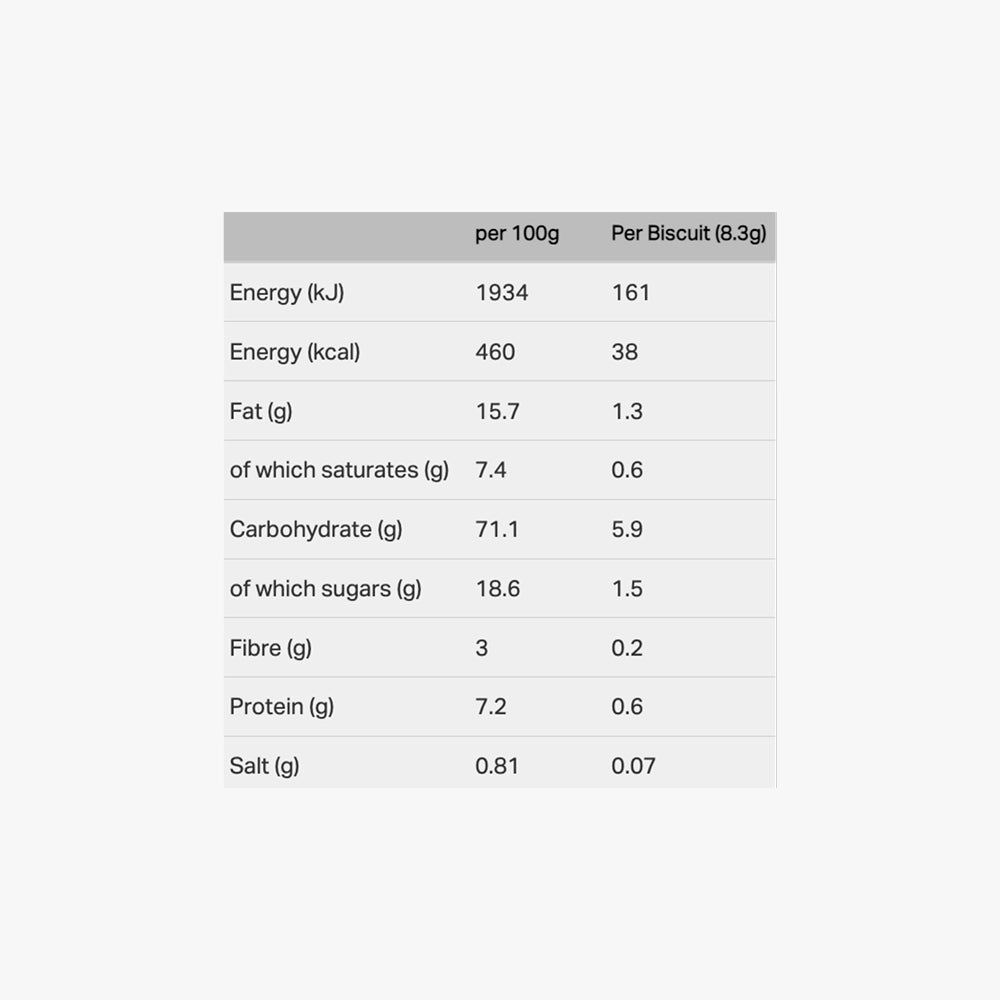Viewport: 1000px width, 1000px height.
Task: Select the 1934 energy value
Action: pyautogui.click(x=502, y=293)
